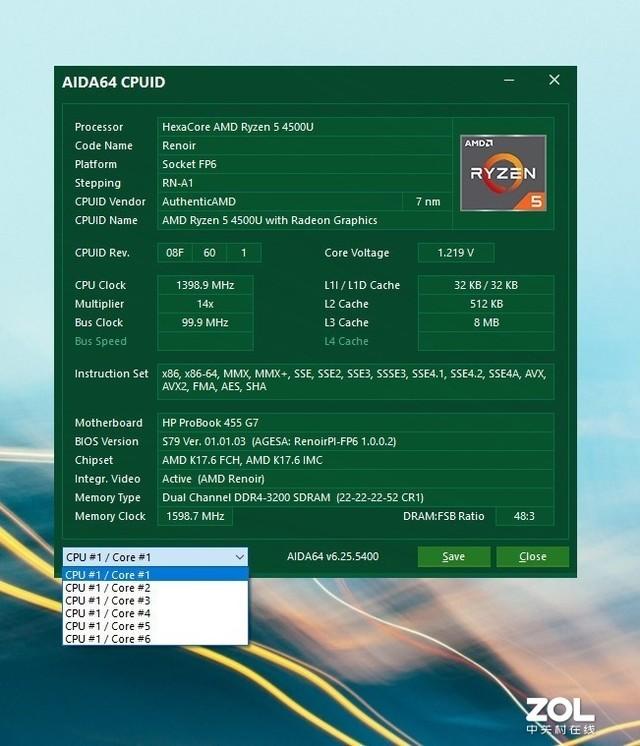Screen dimensions: 640x746
Task: Click the CPU Clock value field
Action: (x=205, y=285)
